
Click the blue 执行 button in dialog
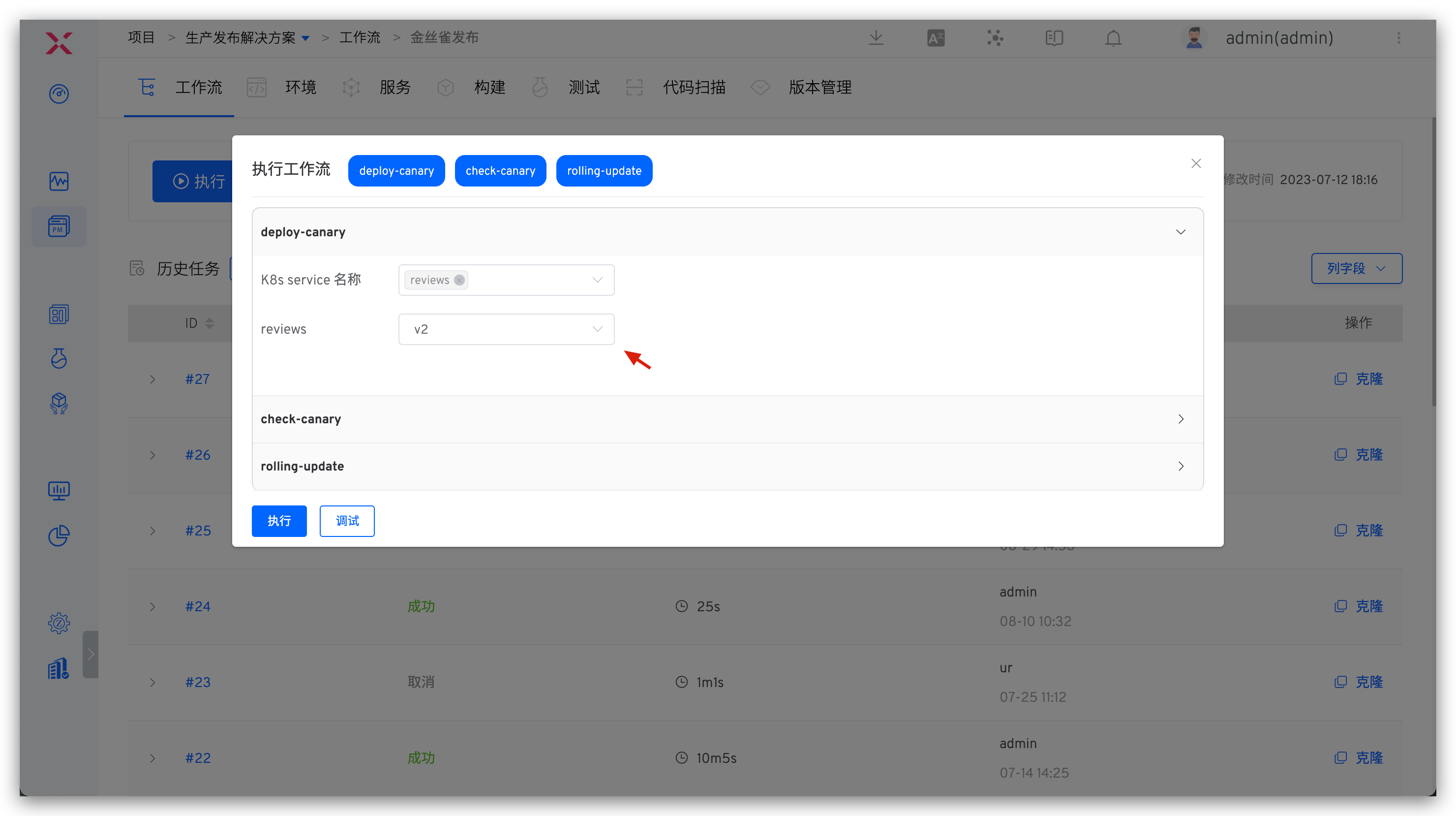click(x=278, y=521)
